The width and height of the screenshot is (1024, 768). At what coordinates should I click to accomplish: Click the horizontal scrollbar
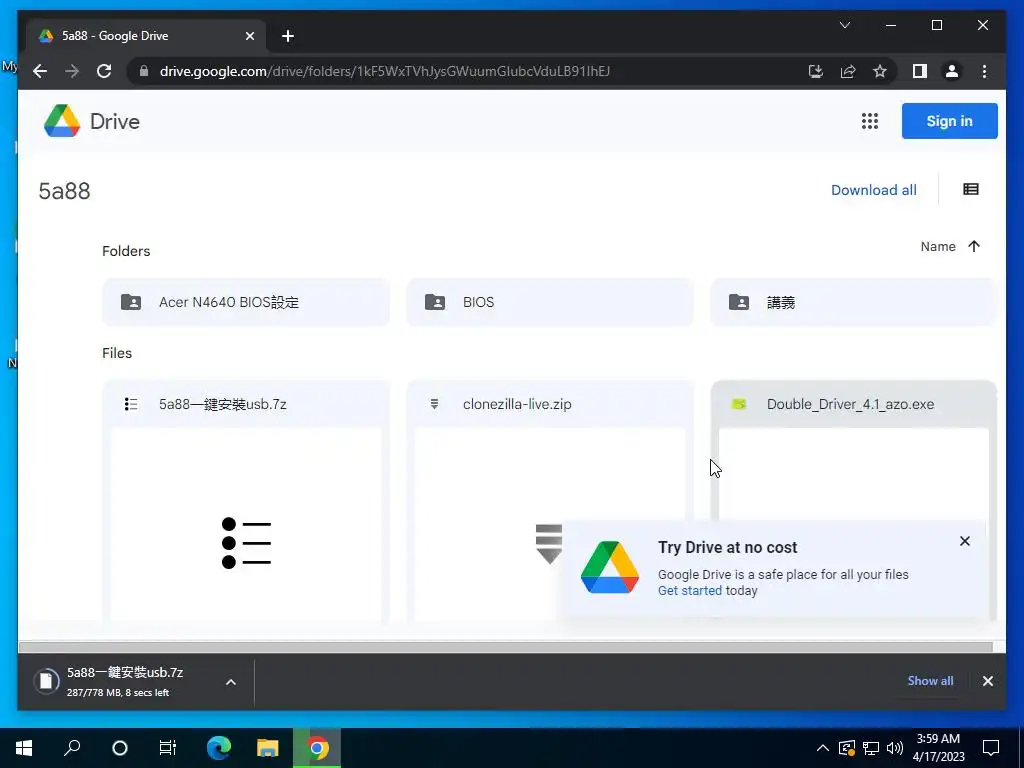click(505, 647)
